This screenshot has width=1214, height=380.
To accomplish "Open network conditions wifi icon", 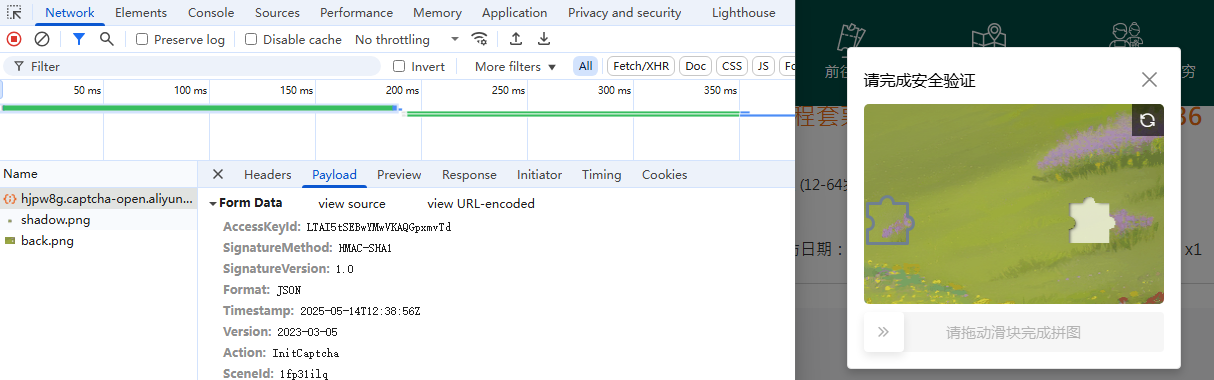I will coord(480,39).
